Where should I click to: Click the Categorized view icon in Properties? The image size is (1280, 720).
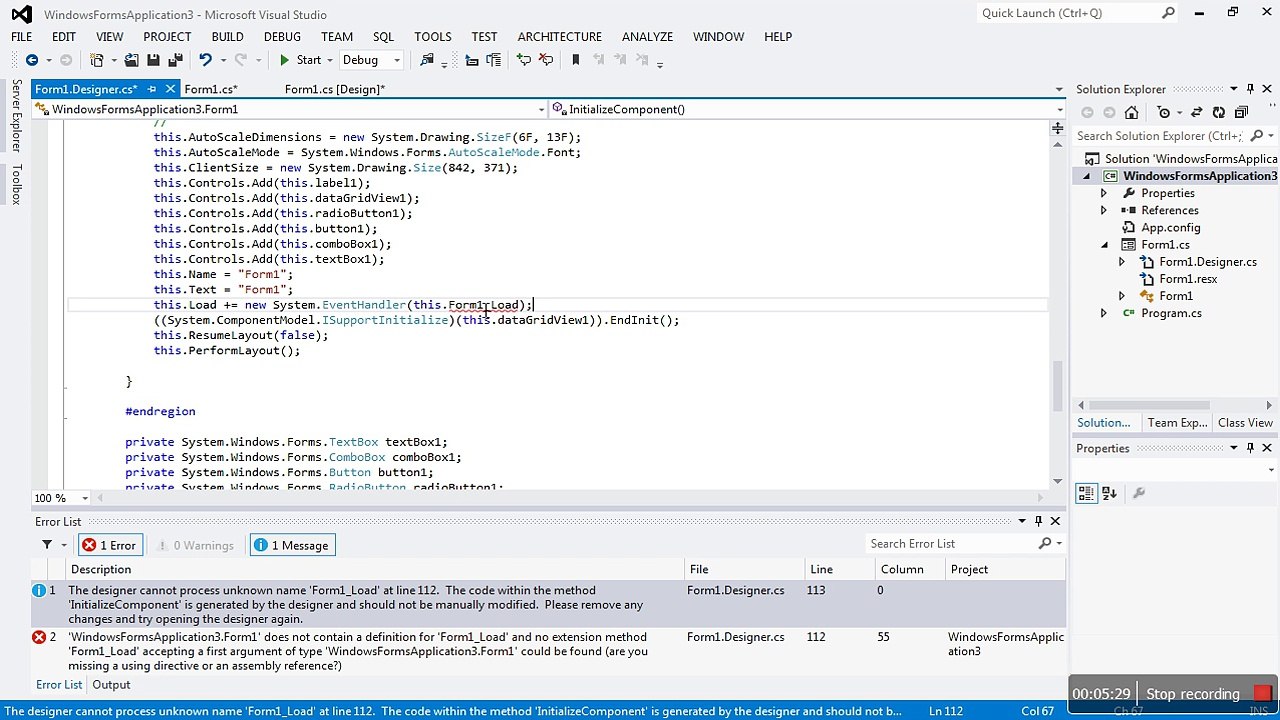click(x=1087, y=493)
